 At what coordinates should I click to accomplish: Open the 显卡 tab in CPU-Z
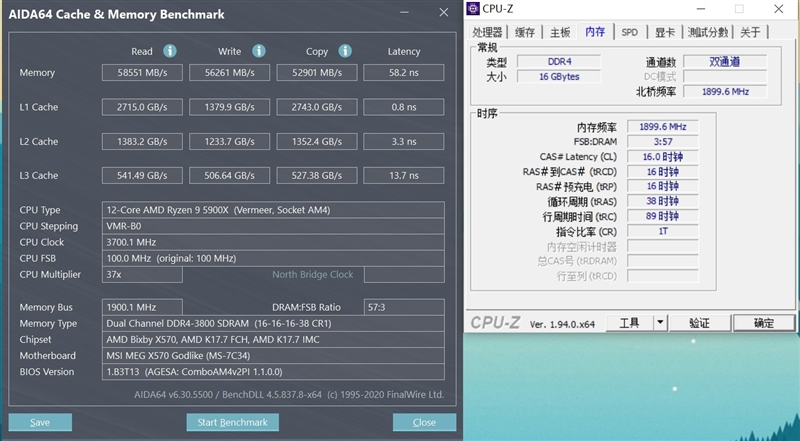click(665, 32)
